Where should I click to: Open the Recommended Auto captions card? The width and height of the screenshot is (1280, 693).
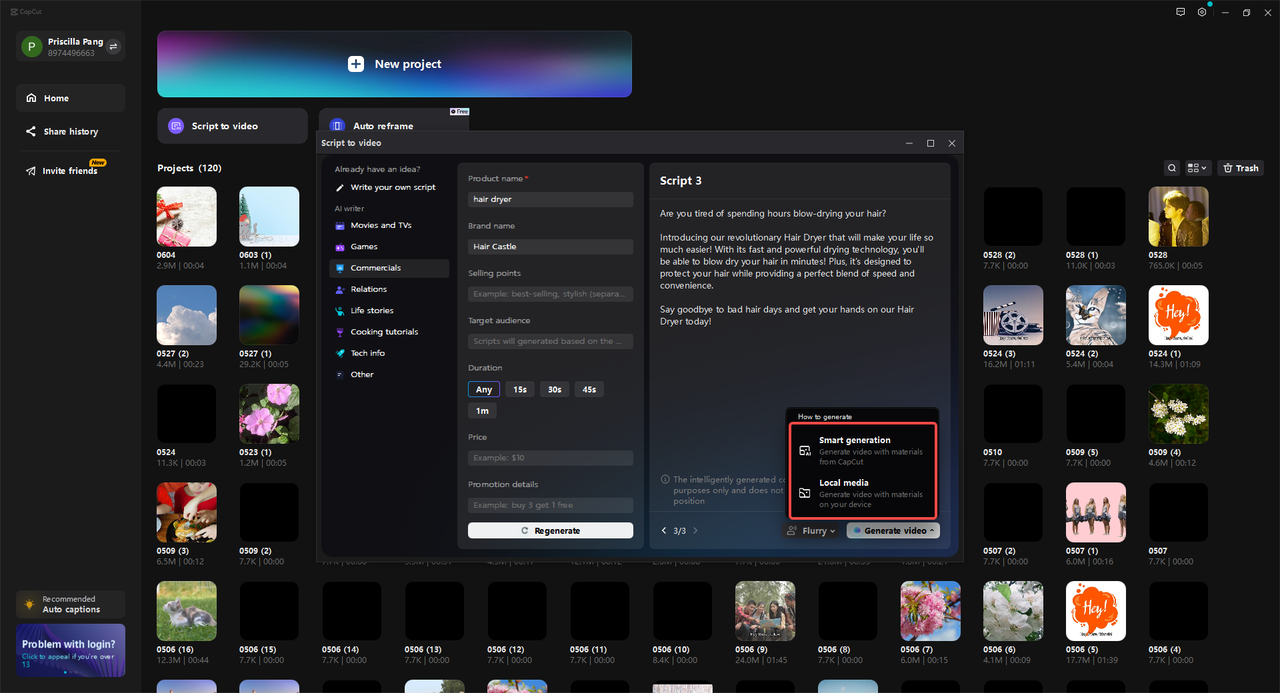[x=70, y=604]
